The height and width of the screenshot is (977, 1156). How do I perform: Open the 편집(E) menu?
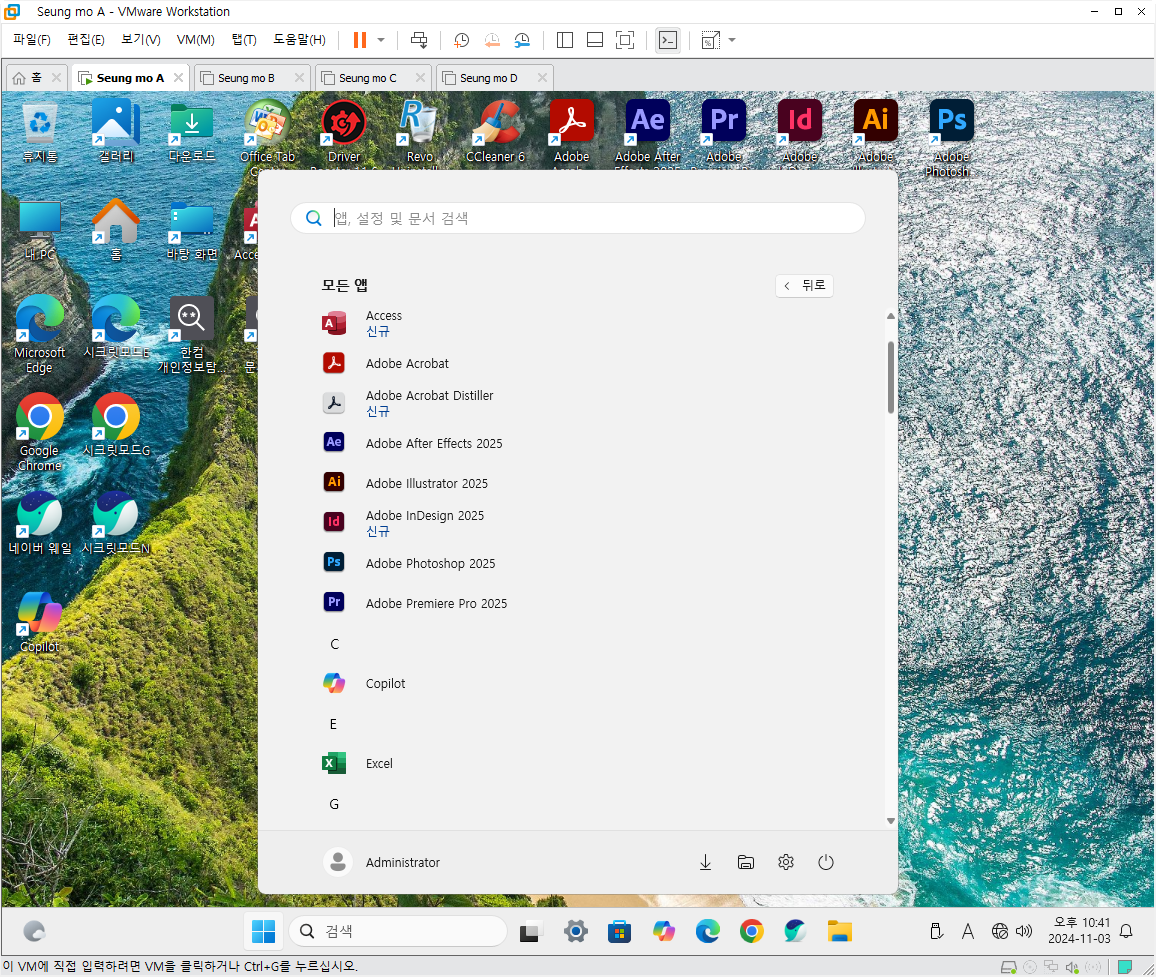pos(86,40)
